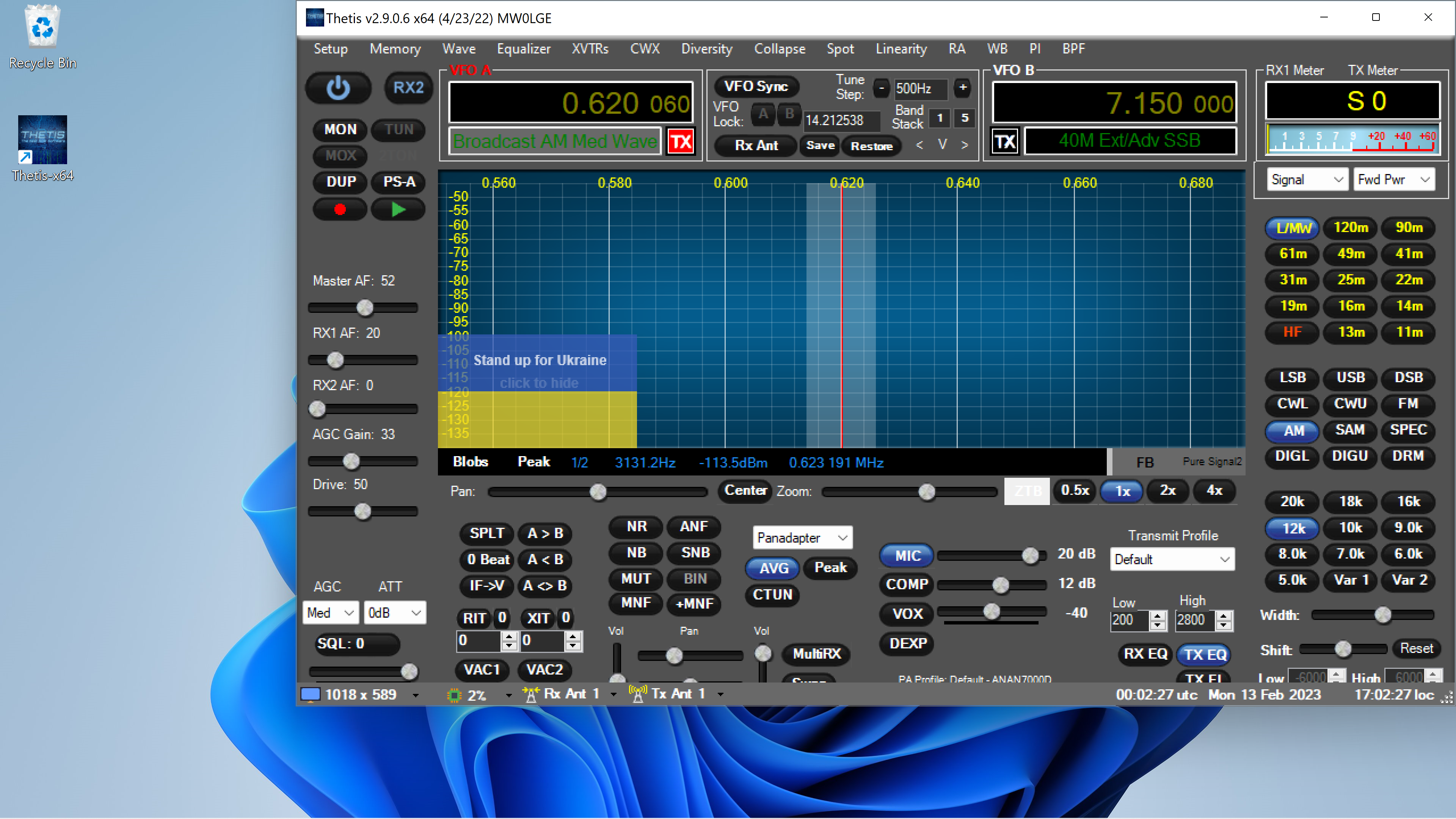Expand the Tx Ant 1 dropdown arrow
Screen dimensions: 1456x819
tap(721, 695)
